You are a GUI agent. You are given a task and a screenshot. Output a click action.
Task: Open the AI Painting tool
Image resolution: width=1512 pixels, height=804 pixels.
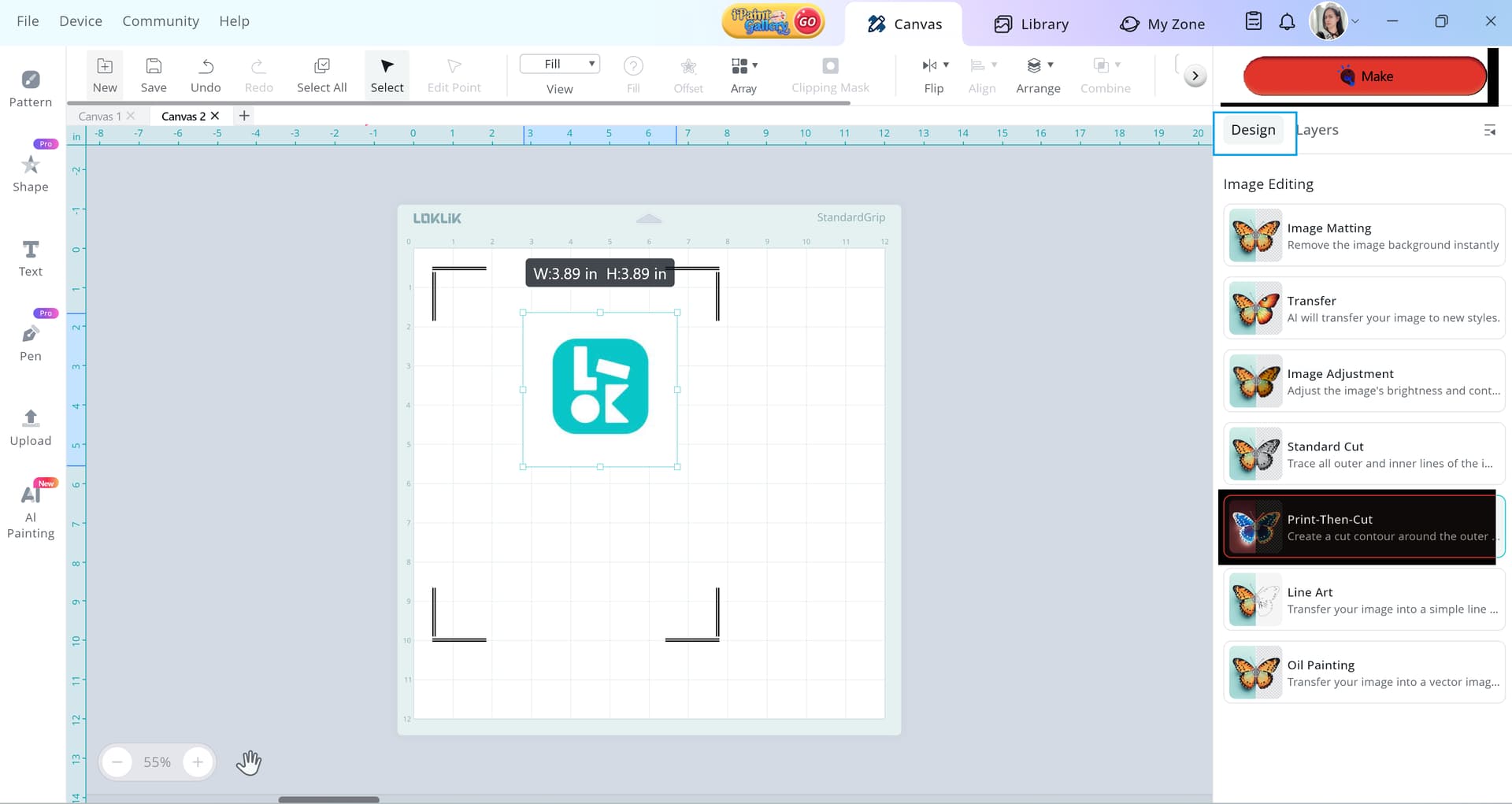(30, 509)
